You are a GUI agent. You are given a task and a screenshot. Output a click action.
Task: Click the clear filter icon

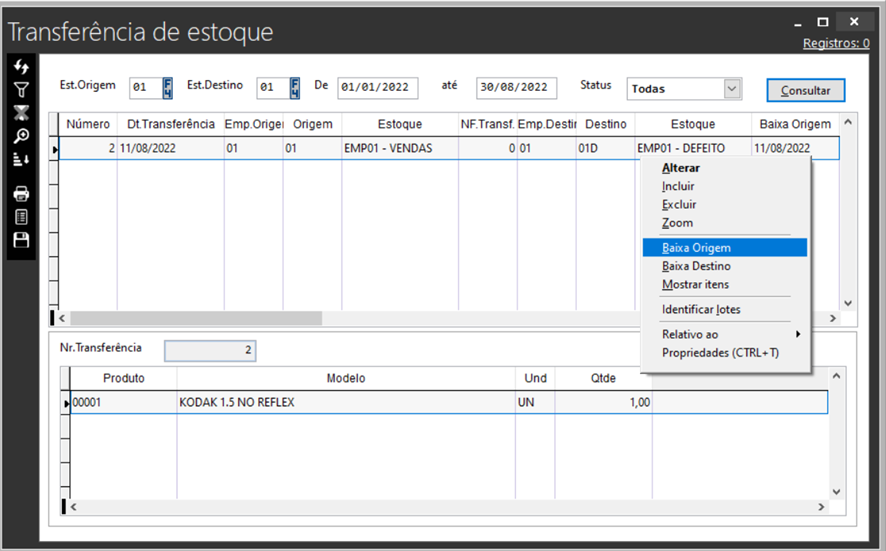[21, 113]
